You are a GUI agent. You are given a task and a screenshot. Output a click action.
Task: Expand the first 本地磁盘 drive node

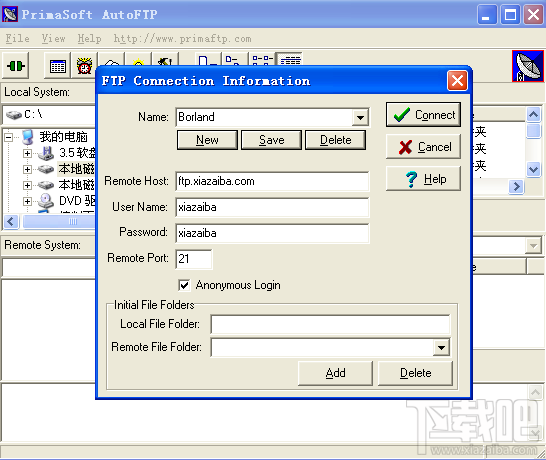[27, 169]
